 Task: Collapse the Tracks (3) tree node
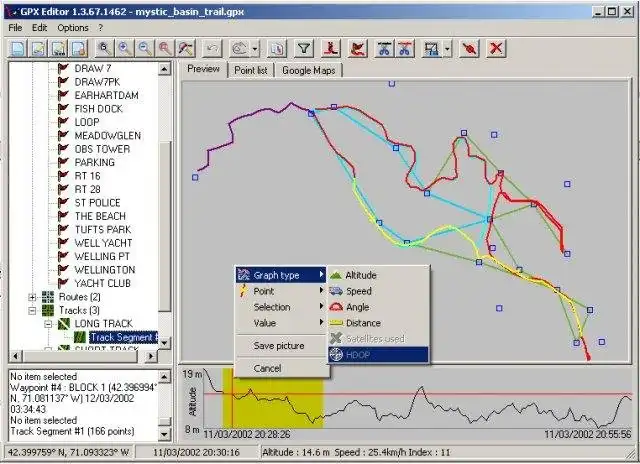(32, 311)
